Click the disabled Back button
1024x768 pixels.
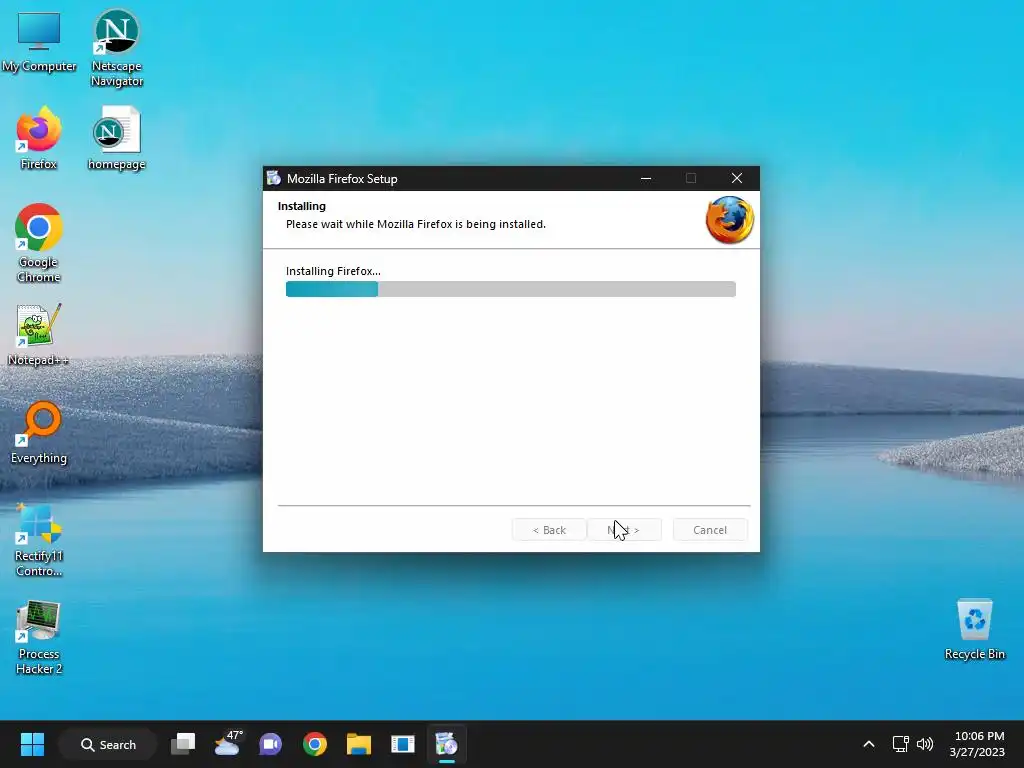(549, 530)
